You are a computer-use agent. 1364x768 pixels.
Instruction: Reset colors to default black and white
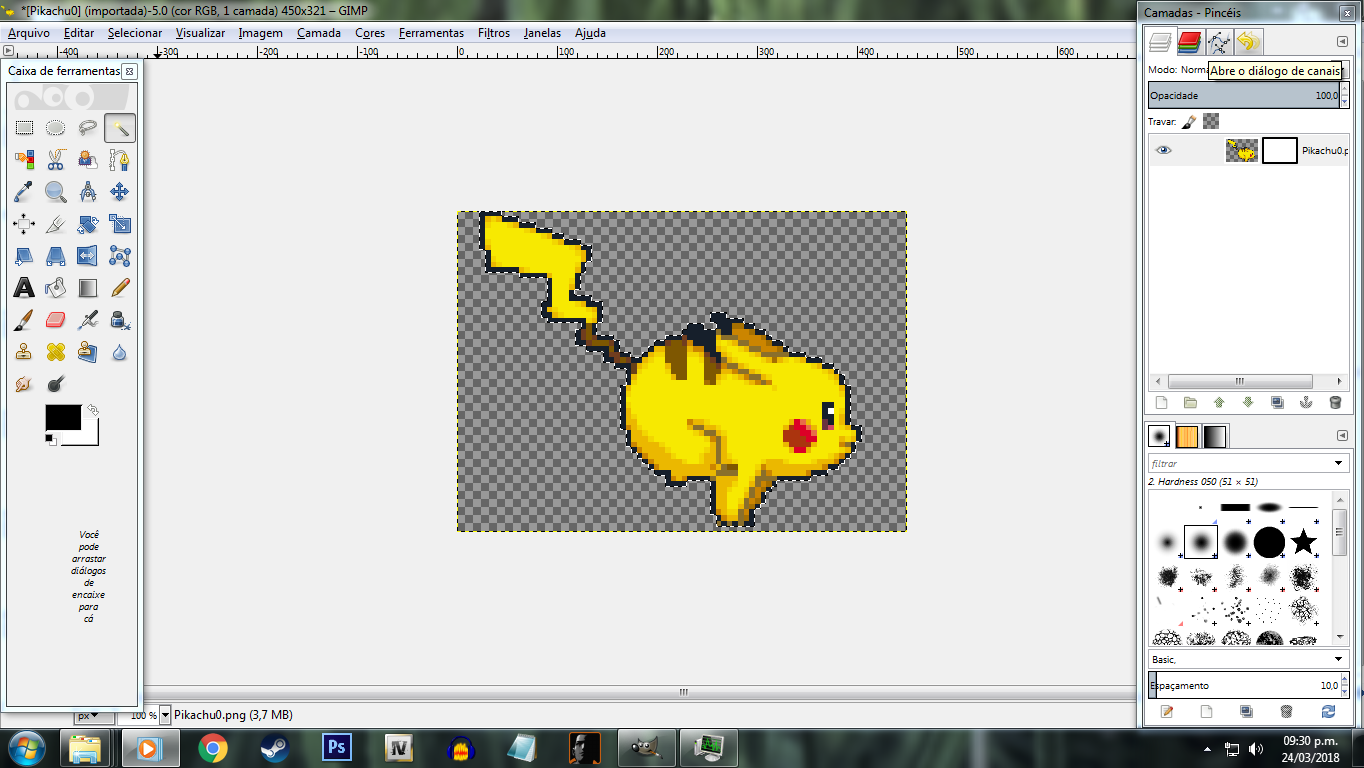click(51, 440)
